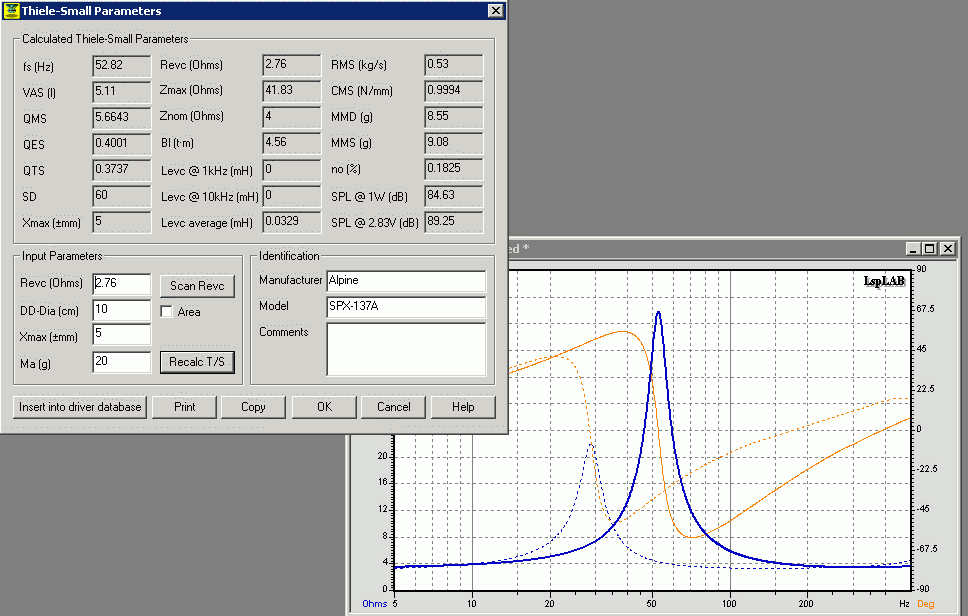Click the Manufacturer field containing Alpine
The width and height of the screenshot is (968, 616).
pyautogui.click(x=406, y=280)
